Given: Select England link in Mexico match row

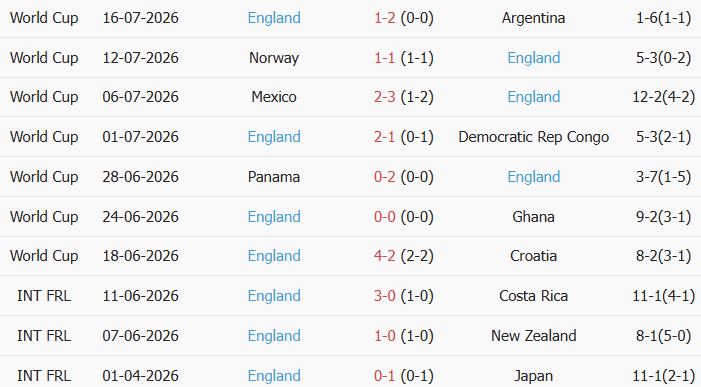Looking at the screenshot, I should pyautogui.click(x=534, y=97).
